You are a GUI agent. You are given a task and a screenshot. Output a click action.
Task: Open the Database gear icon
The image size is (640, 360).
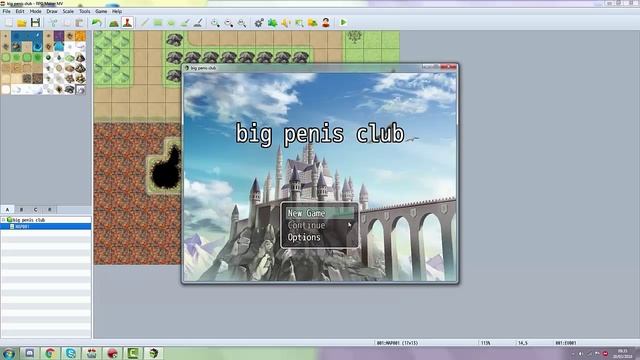click(x=259, y=22)
